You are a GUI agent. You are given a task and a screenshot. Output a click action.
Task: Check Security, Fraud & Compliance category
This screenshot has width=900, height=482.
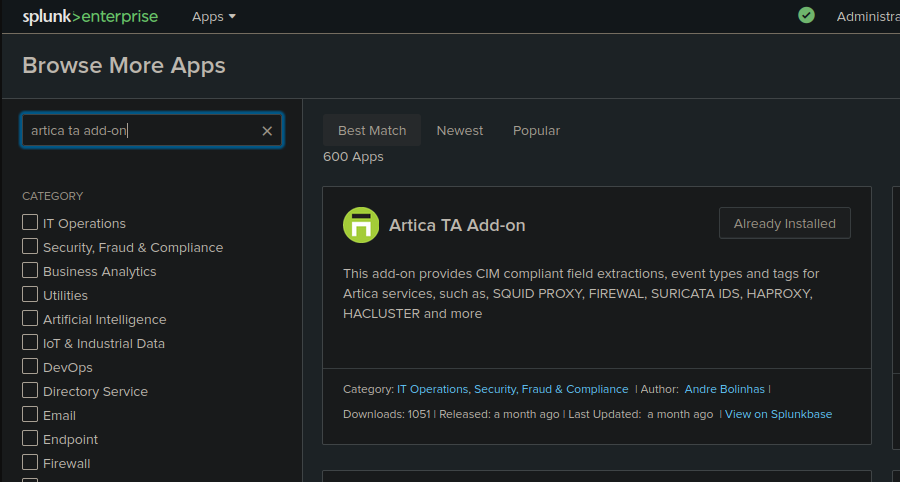(x=30, y=246)
